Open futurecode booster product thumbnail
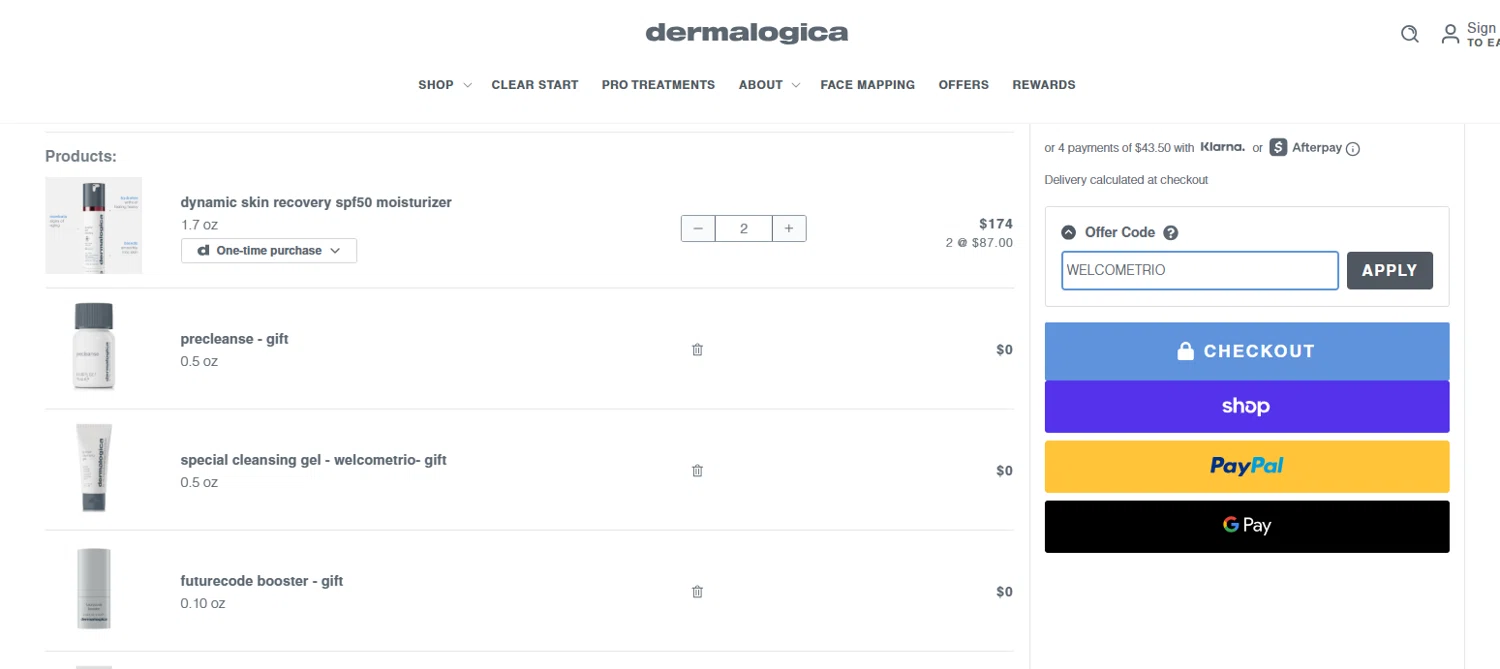Image resolution: width=1500 pixels, height=669 pixels. coord(94,588)
